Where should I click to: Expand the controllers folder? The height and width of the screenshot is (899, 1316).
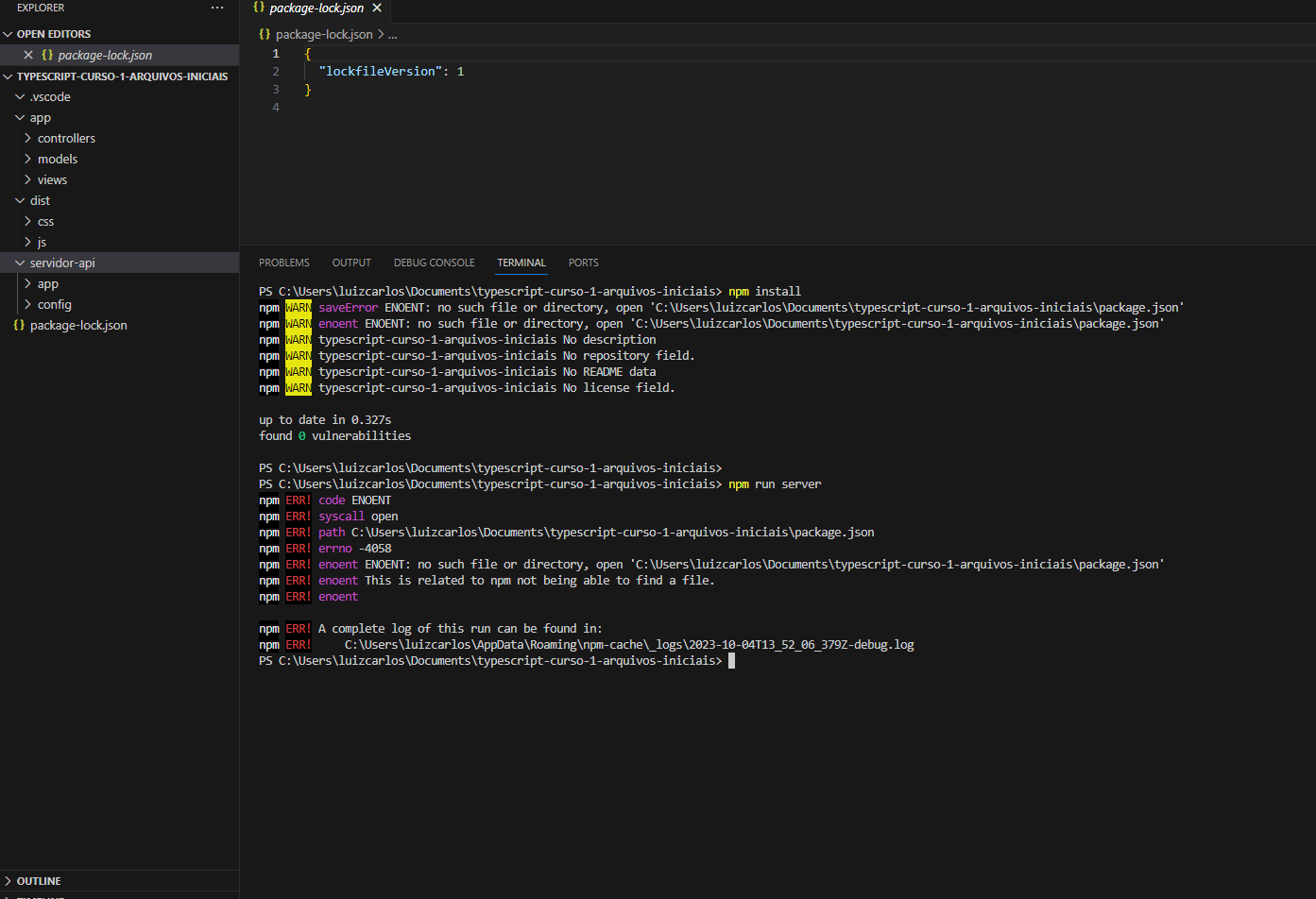click(28, 138)
